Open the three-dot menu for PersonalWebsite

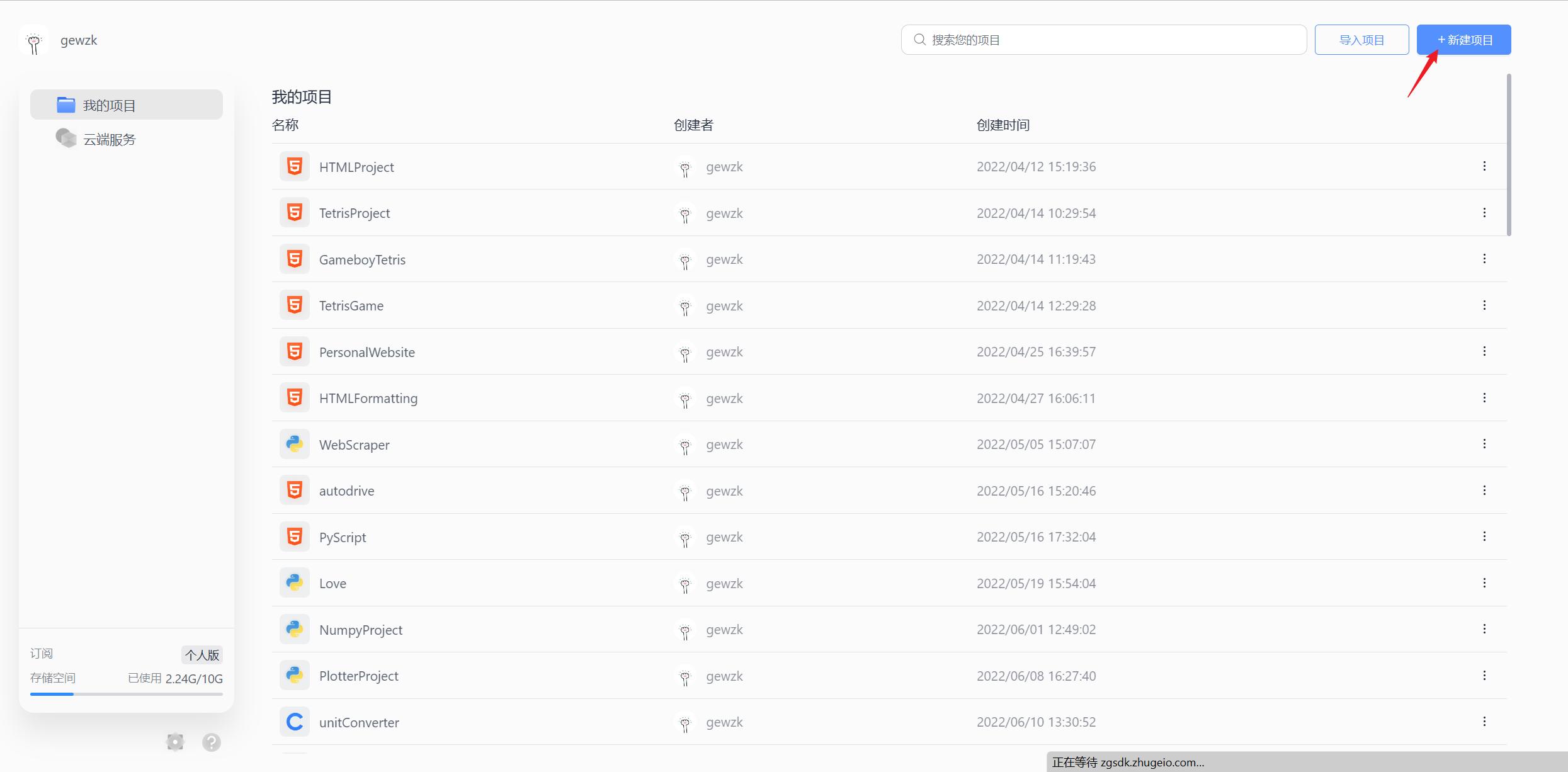coord(1484,351)
